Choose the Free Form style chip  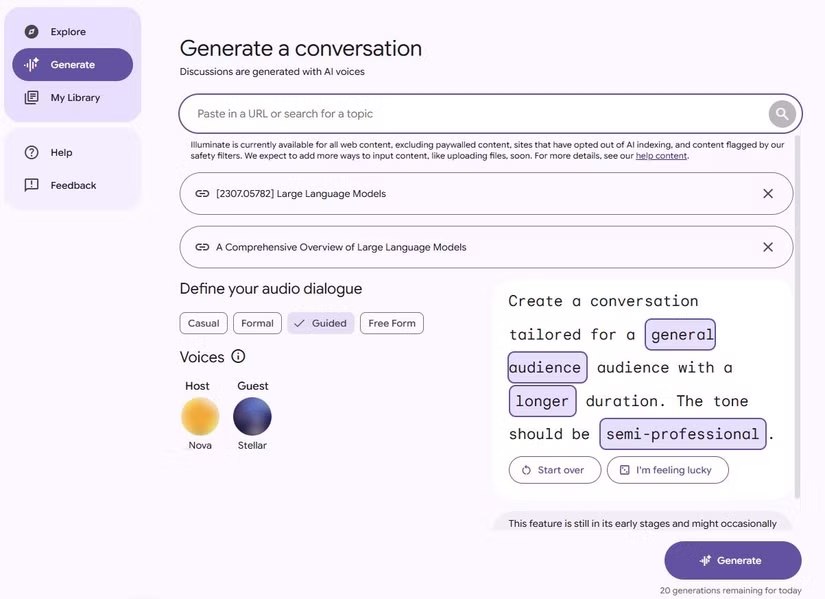click(x=391, y=323)
